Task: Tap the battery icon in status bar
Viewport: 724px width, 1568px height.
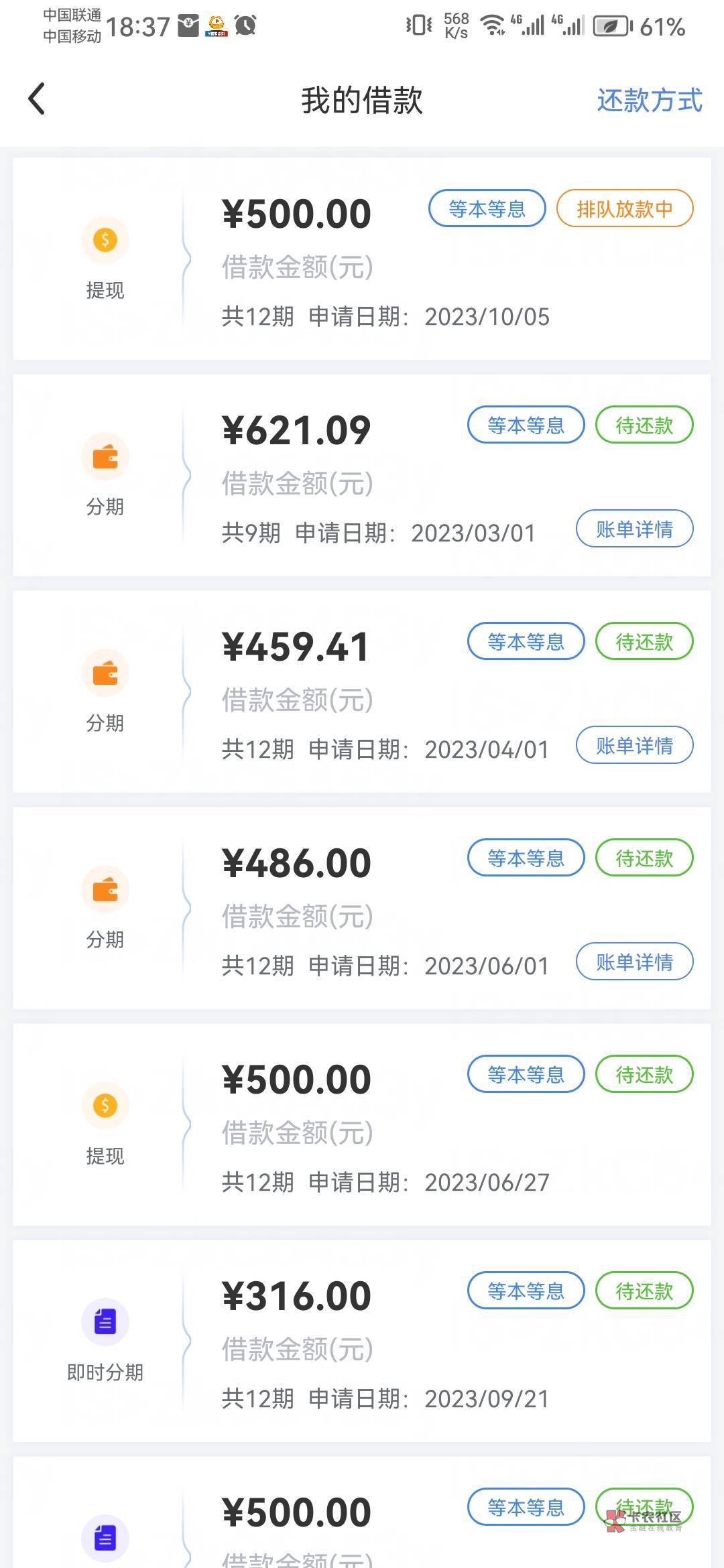Action: point(611,27)
